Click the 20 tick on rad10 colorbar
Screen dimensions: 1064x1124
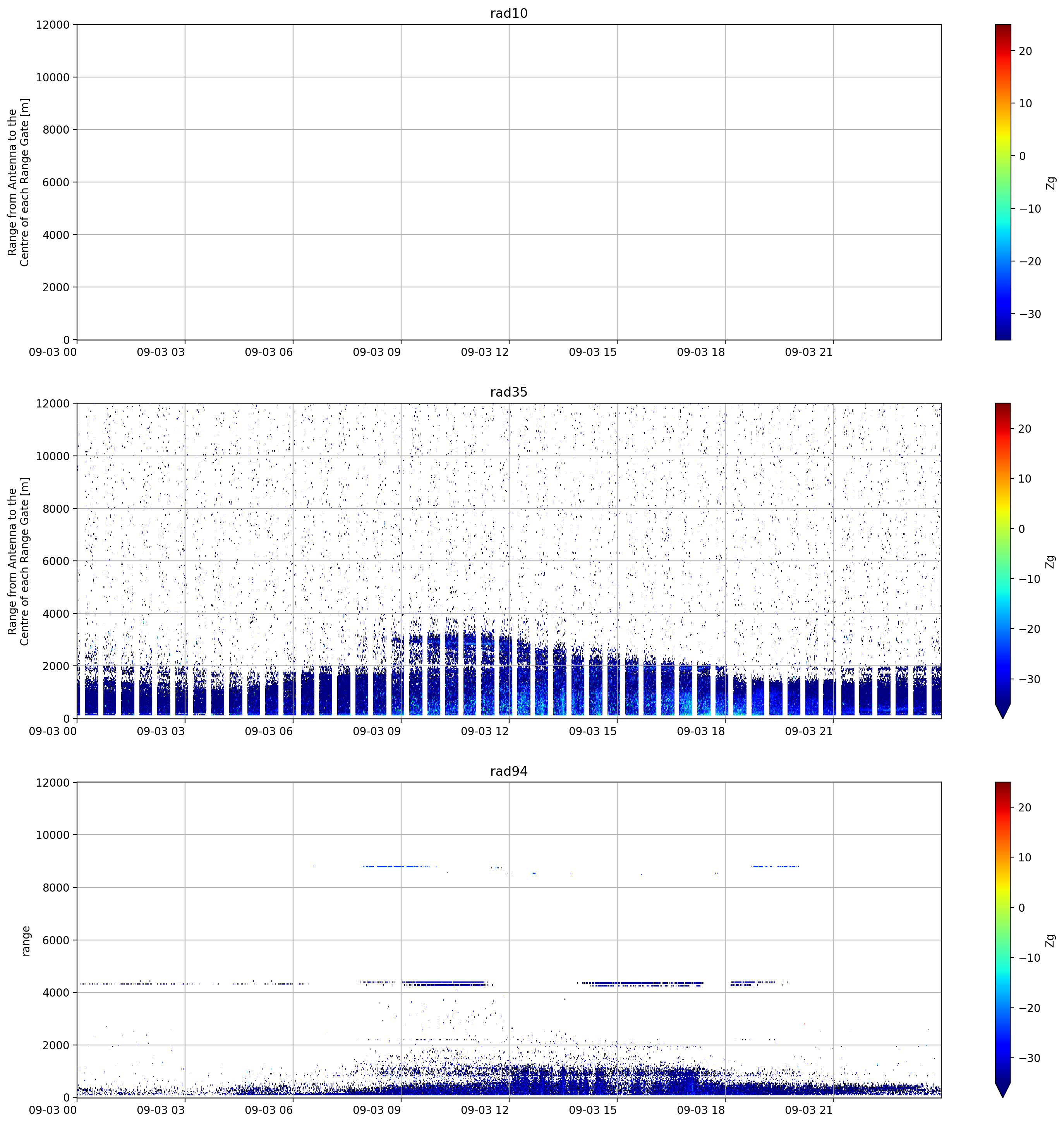(x=1025, y=51)
